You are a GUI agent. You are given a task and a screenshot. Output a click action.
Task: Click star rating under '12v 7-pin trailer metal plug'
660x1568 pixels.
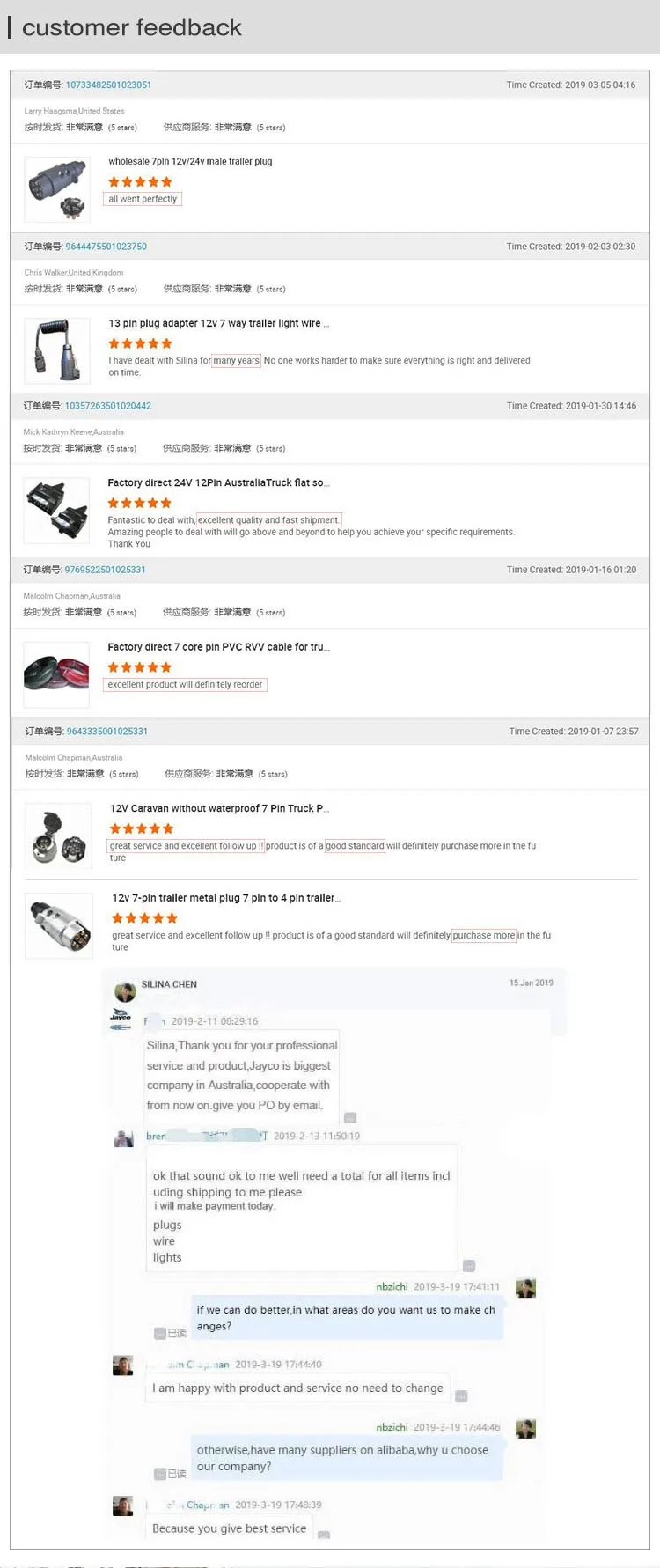[x=144, y=918]
